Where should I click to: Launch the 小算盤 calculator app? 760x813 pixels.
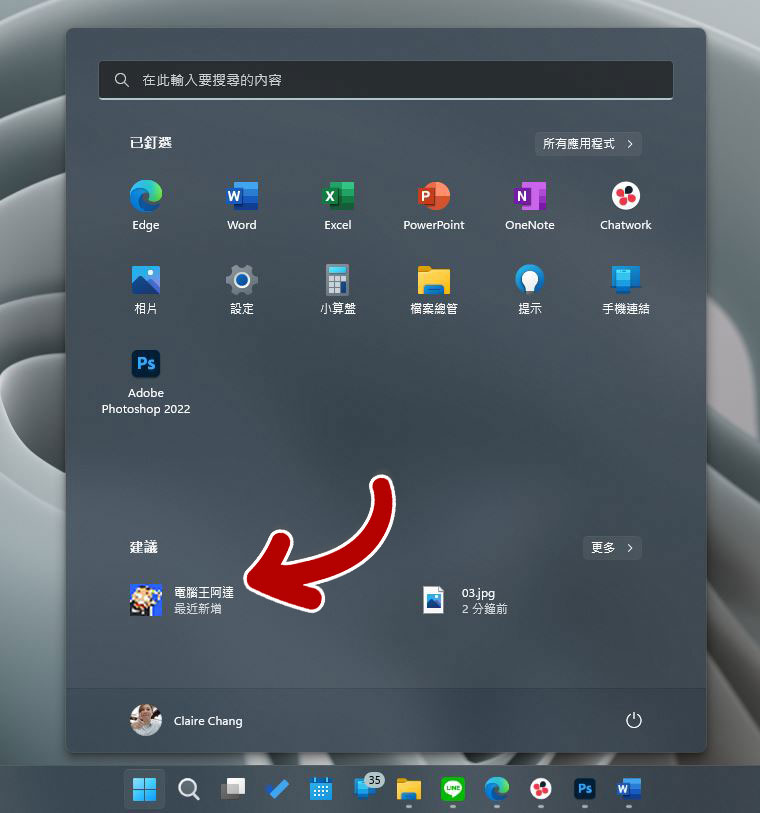[x=338, y=289]
